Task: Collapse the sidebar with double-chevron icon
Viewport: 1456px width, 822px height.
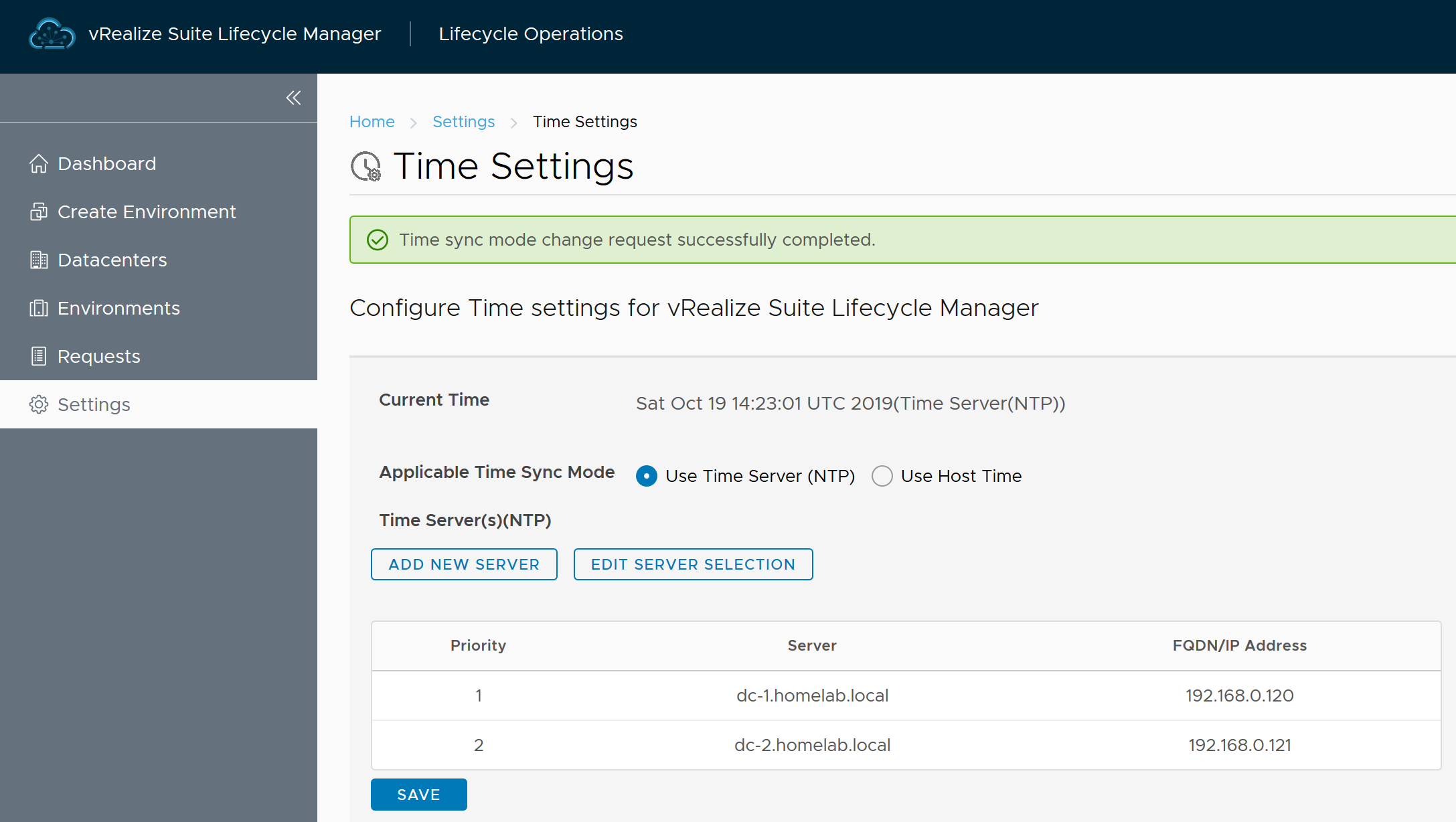Action: point(293,98)
